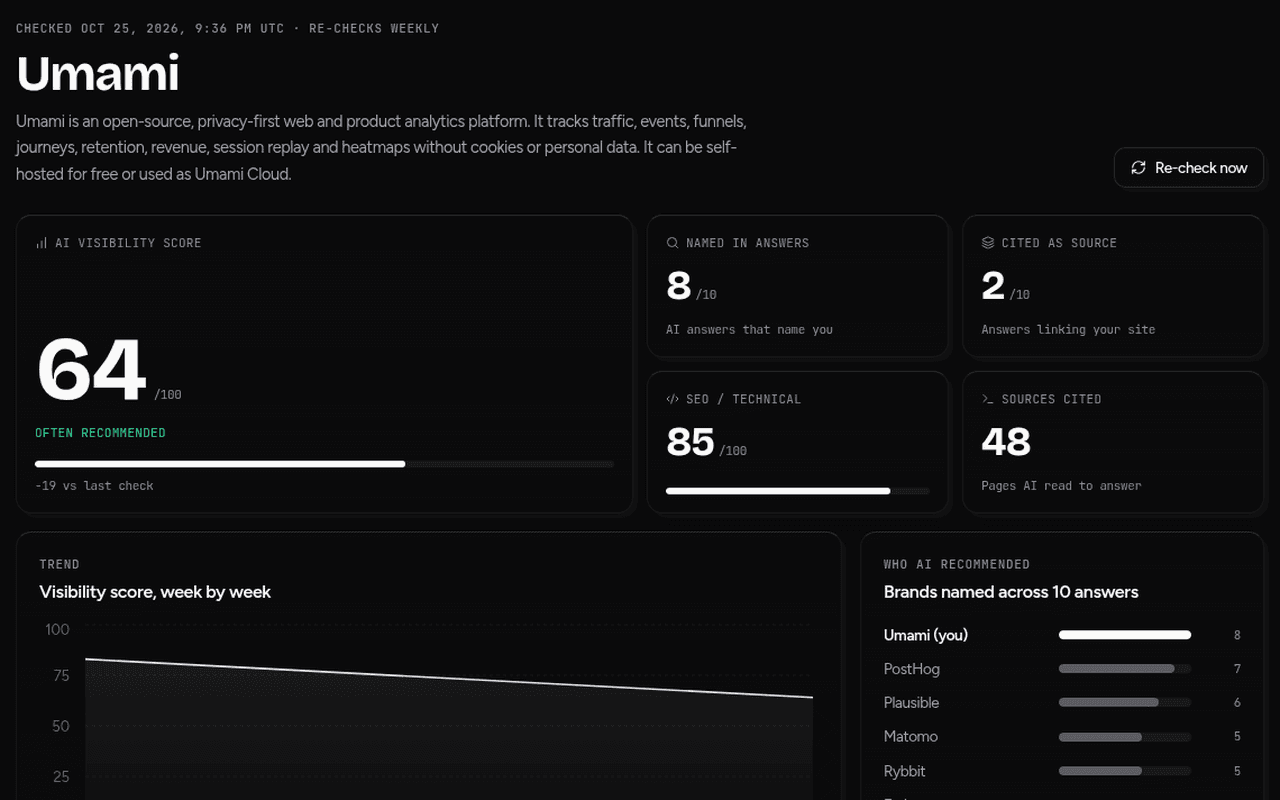Click the Rybbit mentions bar

1125,771
